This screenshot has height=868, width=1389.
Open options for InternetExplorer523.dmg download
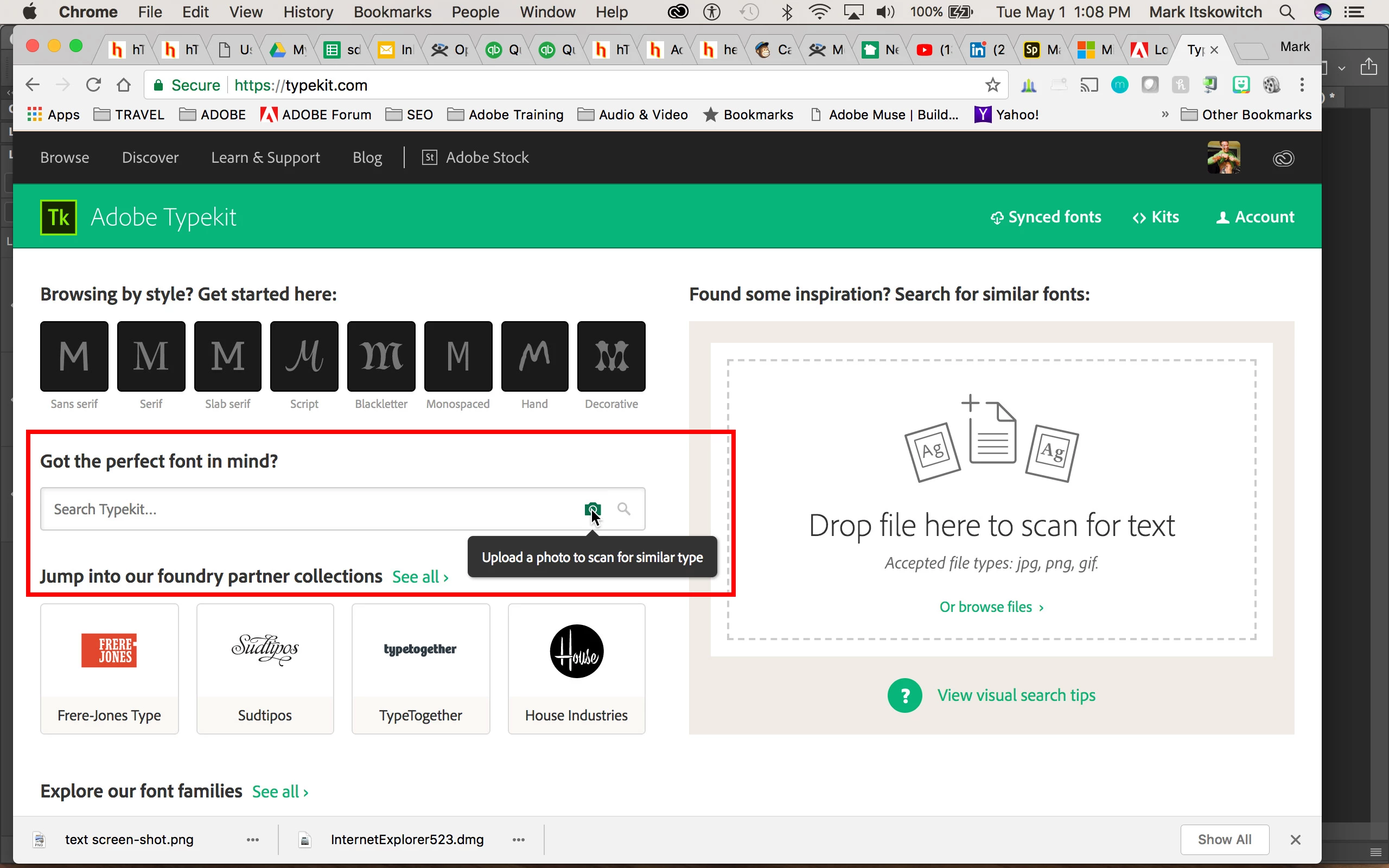(519, 839)
